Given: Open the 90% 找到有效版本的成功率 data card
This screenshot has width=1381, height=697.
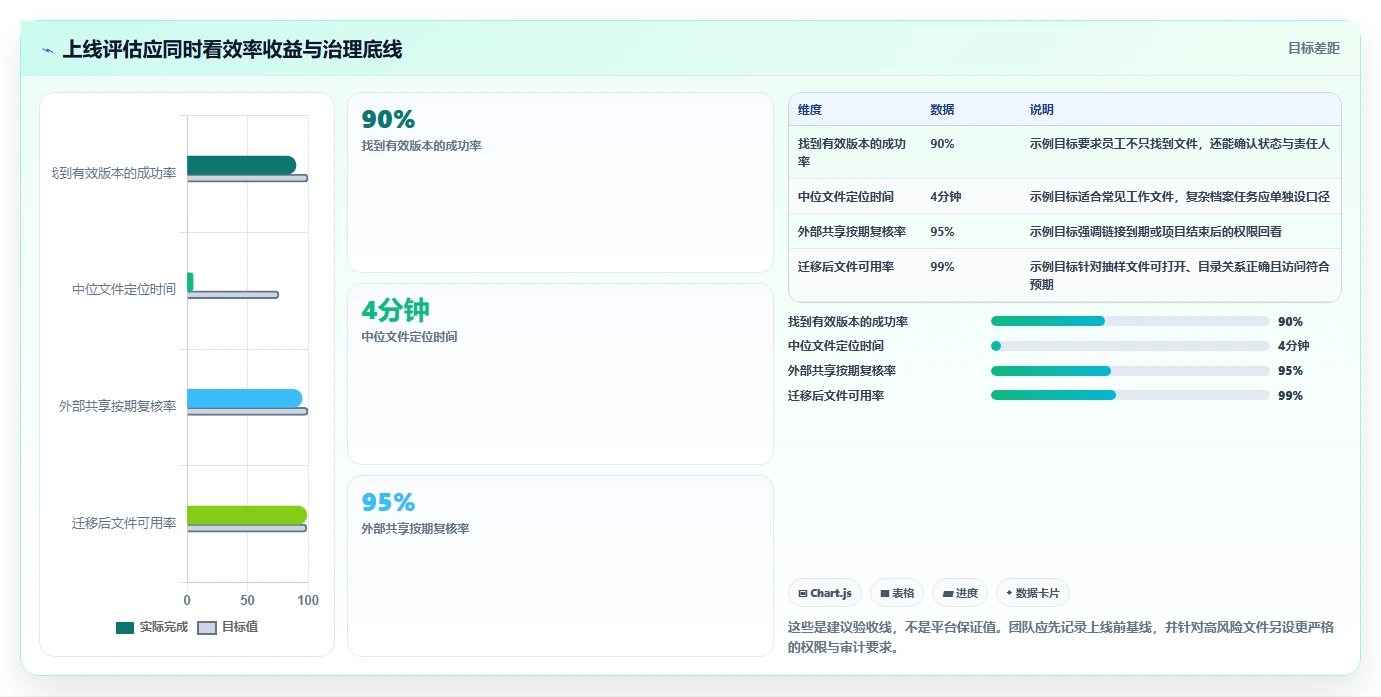Looking at the screenshot, I should (x=560, y=182).
